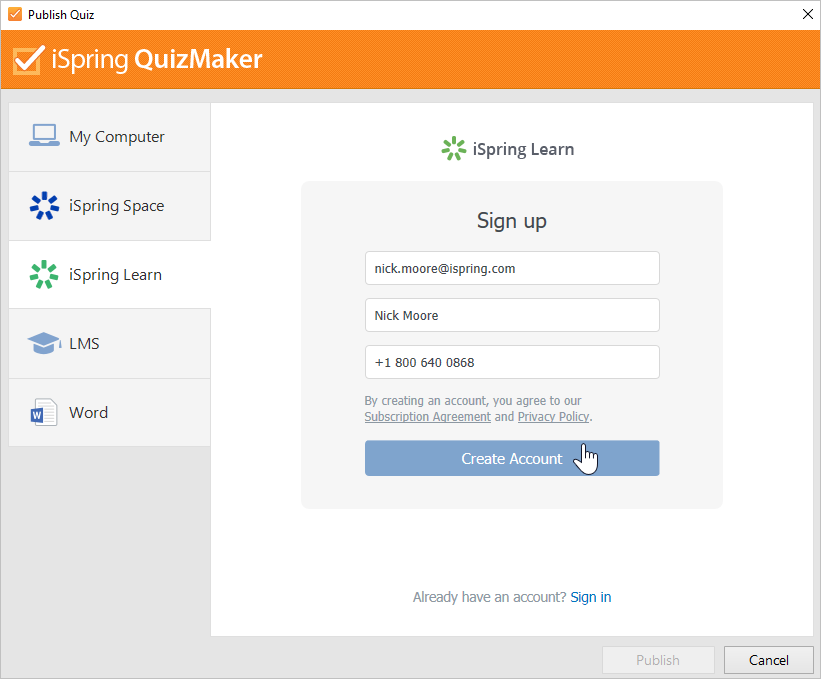Click the Word document icon
The width and height of the screenshot is (821, 679).
(44, 413)
